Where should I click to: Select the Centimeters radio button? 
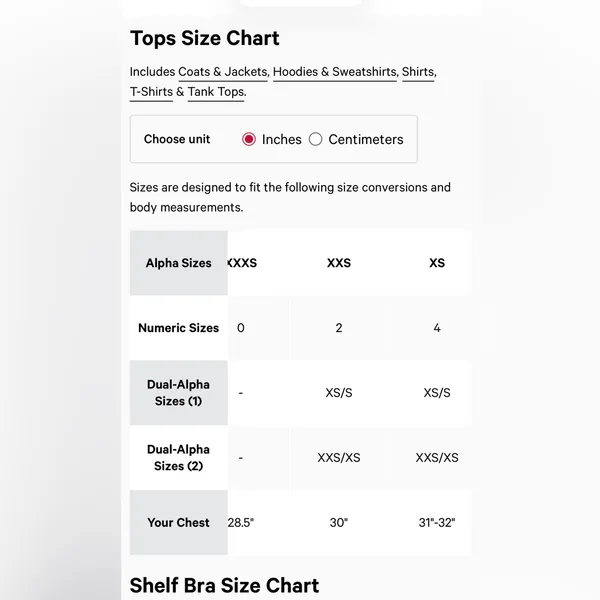(315, 139)
